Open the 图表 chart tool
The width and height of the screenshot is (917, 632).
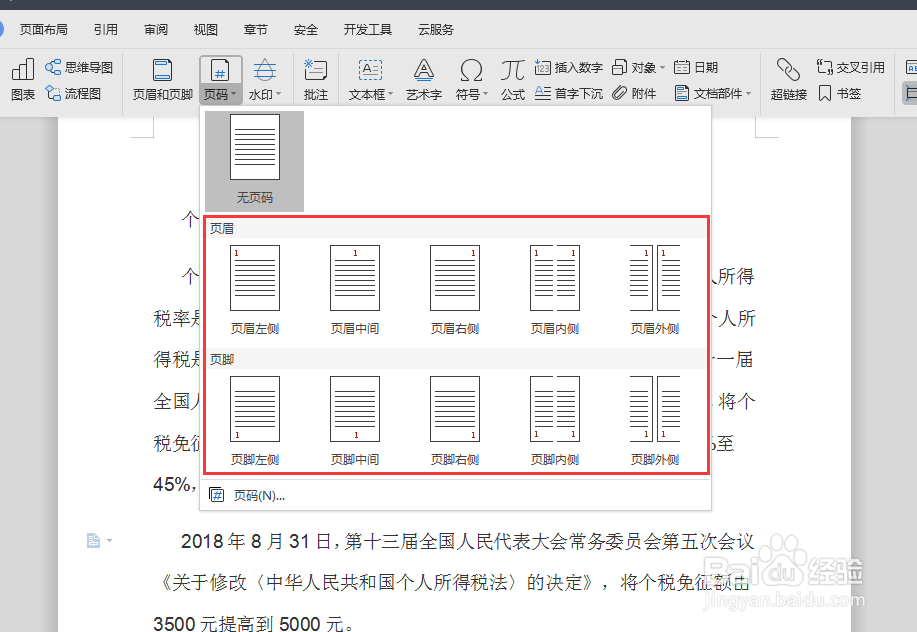pyautogui.click(x=23, y=80)
